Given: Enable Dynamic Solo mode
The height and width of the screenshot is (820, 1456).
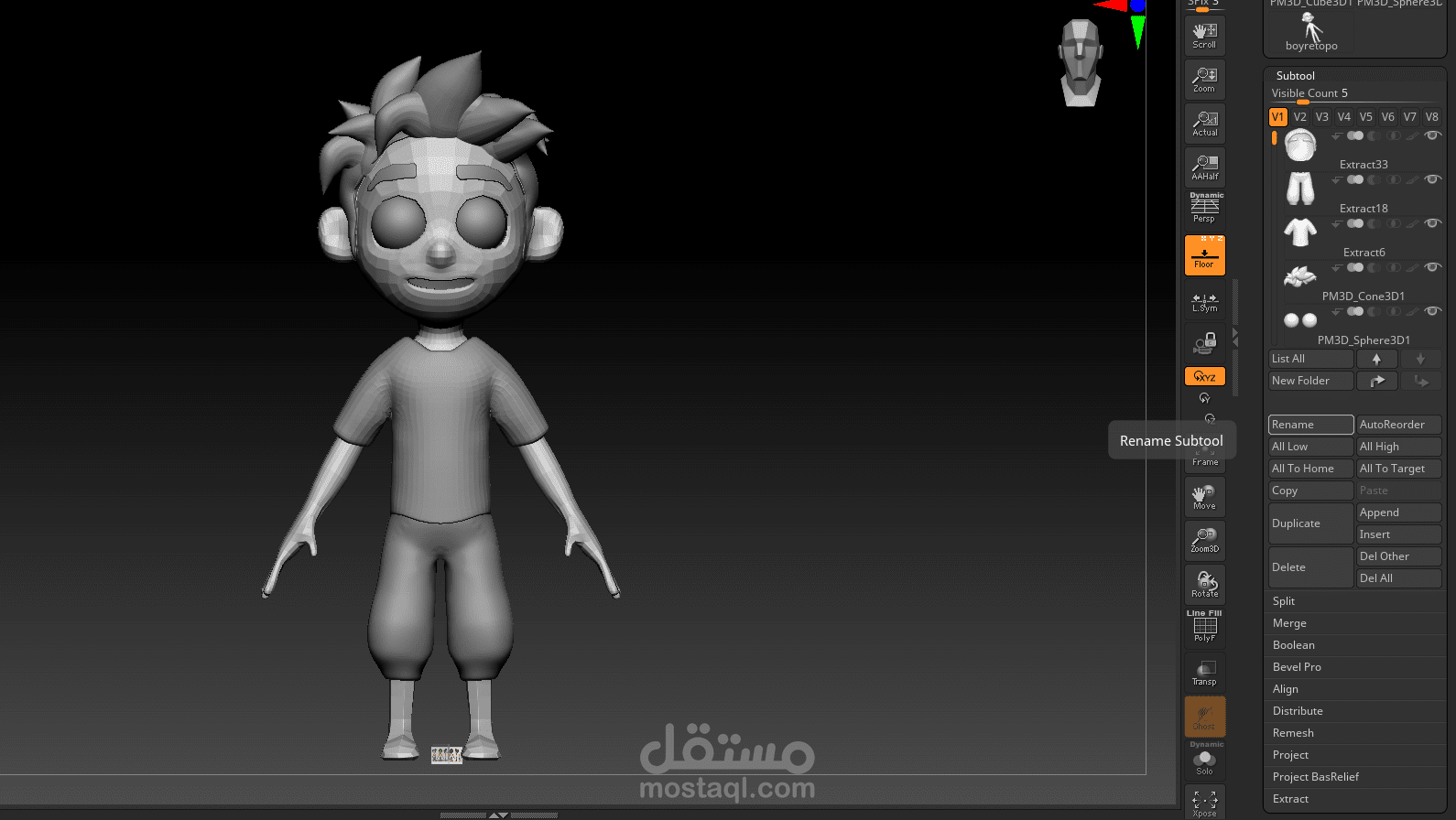Looking at the screenshot, I should pos(1204,760).
